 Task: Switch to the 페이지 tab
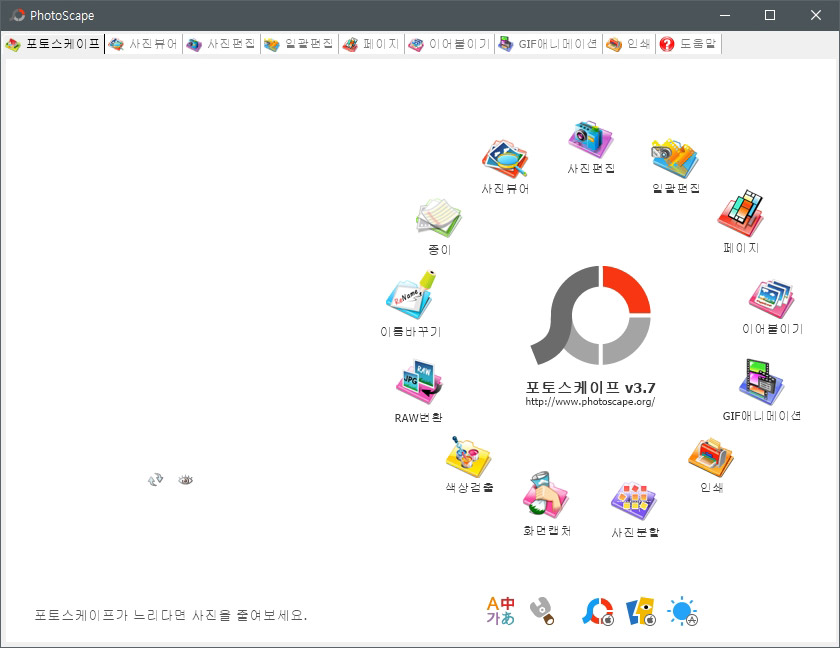click(371, 44)
